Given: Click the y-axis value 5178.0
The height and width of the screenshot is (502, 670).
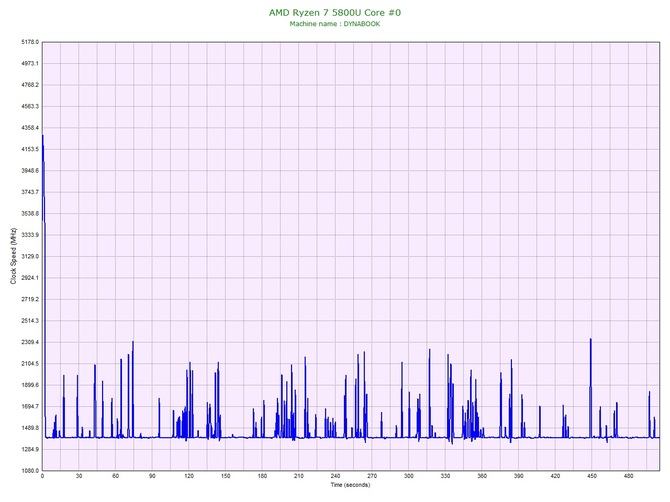Looking at the screenshot, I should point(30,42).
